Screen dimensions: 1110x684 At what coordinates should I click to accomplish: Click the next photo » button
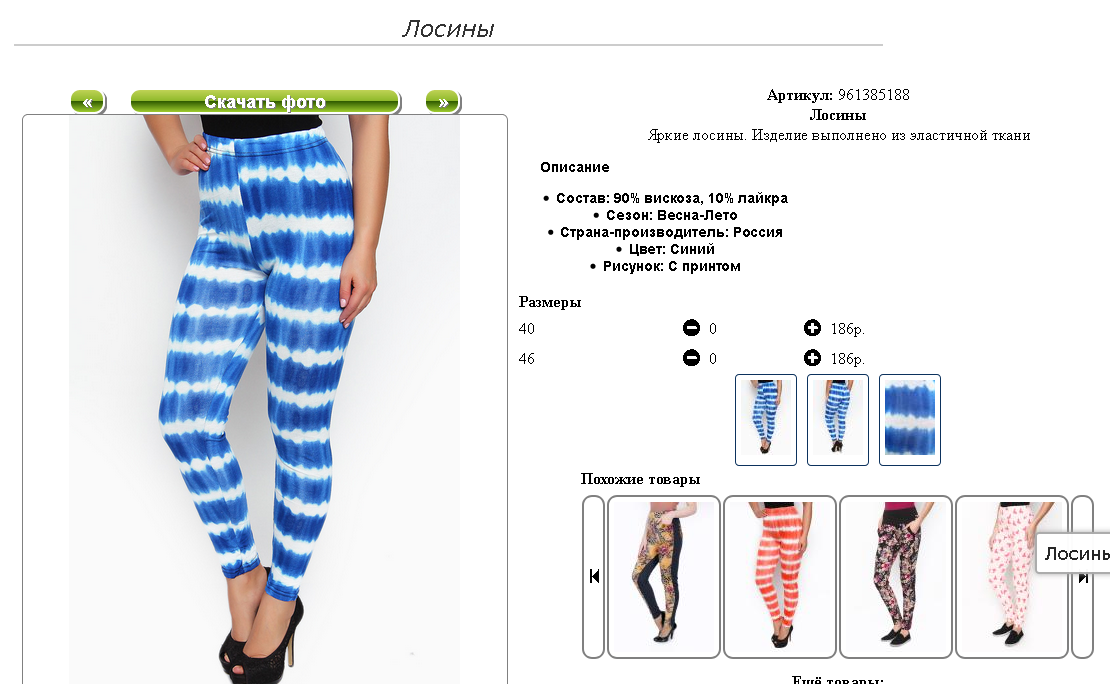443,102
